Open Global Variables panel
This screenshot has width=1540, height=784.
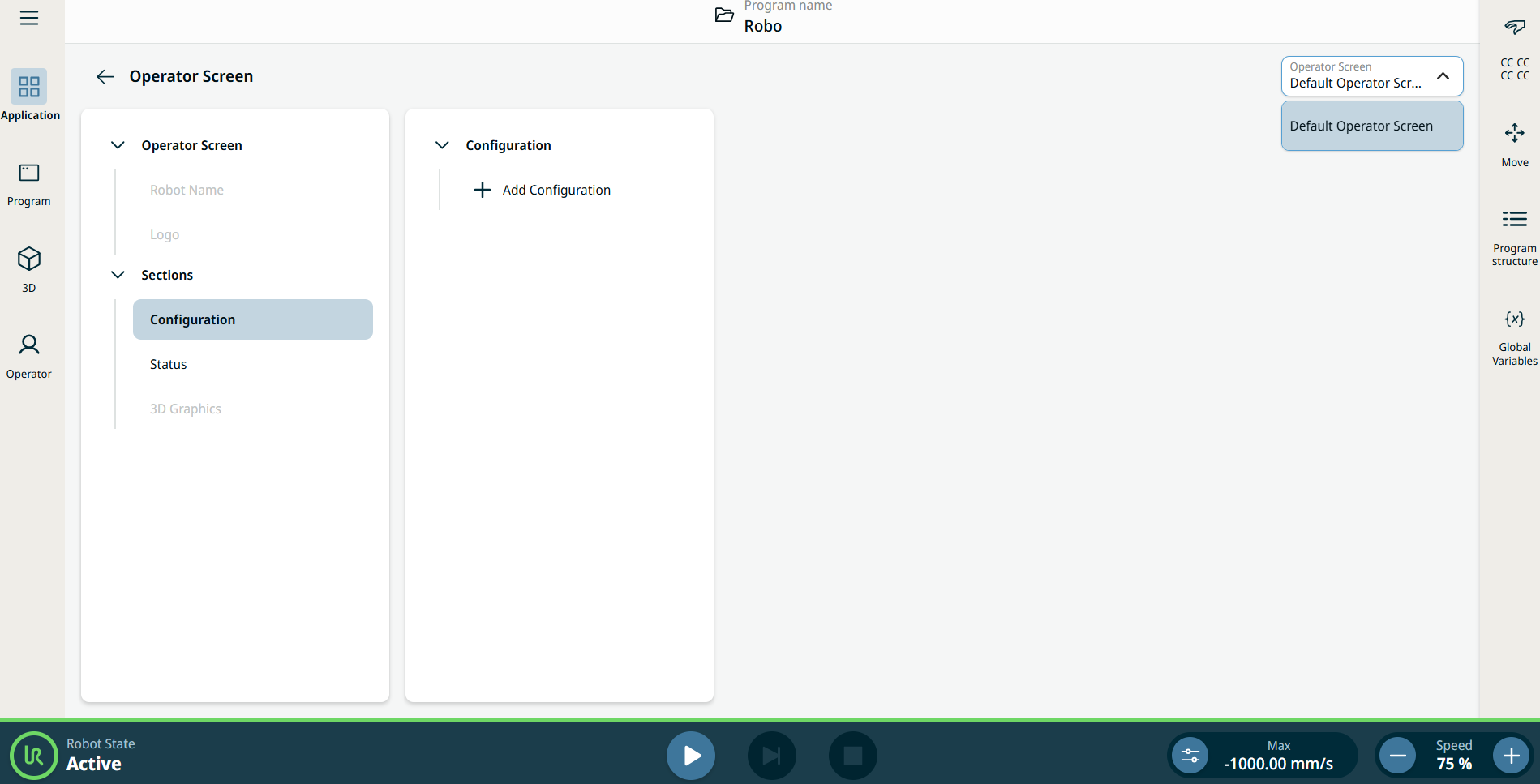click(1514, 336)
